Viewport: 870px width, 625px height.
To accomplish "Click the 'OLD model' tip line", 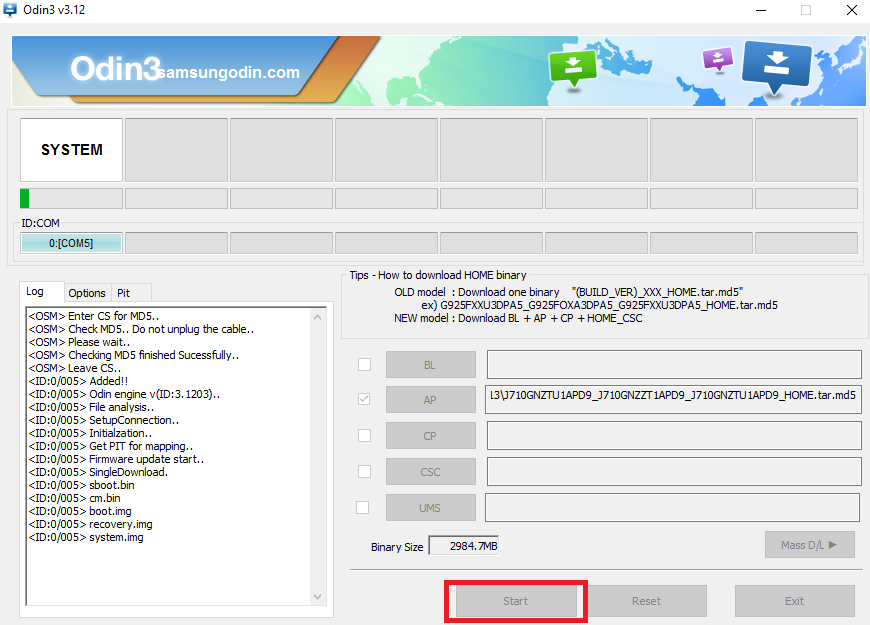I will pyautogui.click(x=569, y=292).
